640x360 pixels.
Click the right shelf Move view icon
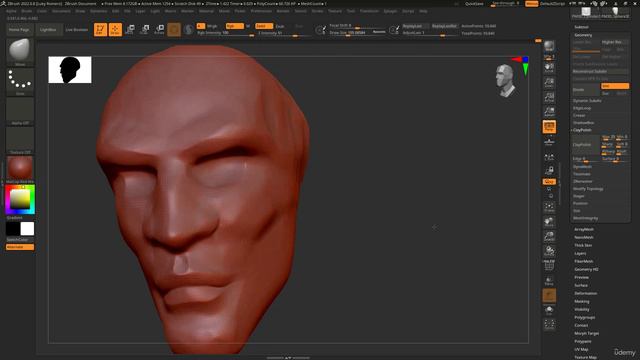[549, 222]
